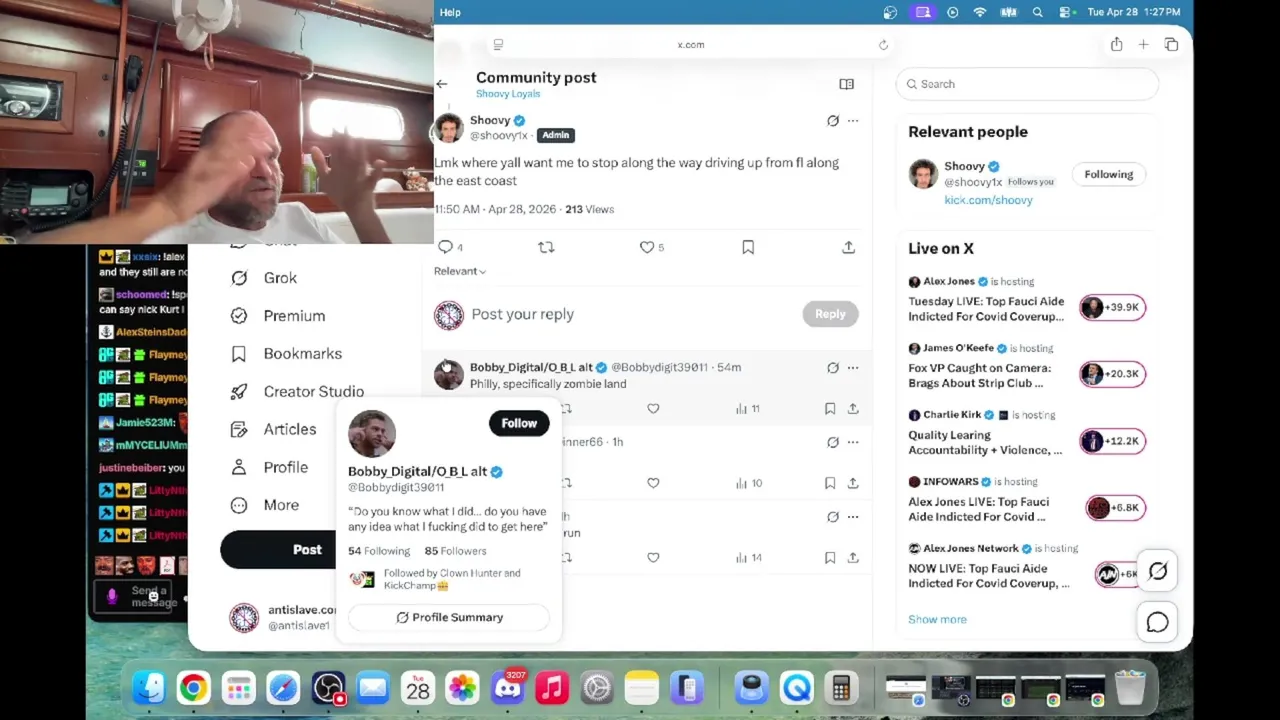
Task: Open Discord with the 3207 badge in the Dock
Action: point(507,688)
